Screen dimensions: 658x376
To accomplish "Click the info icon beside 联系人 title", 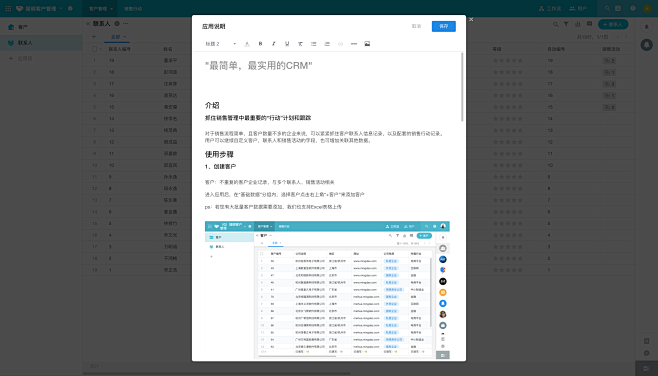I will pyautogui.click(x=117, y=24).
